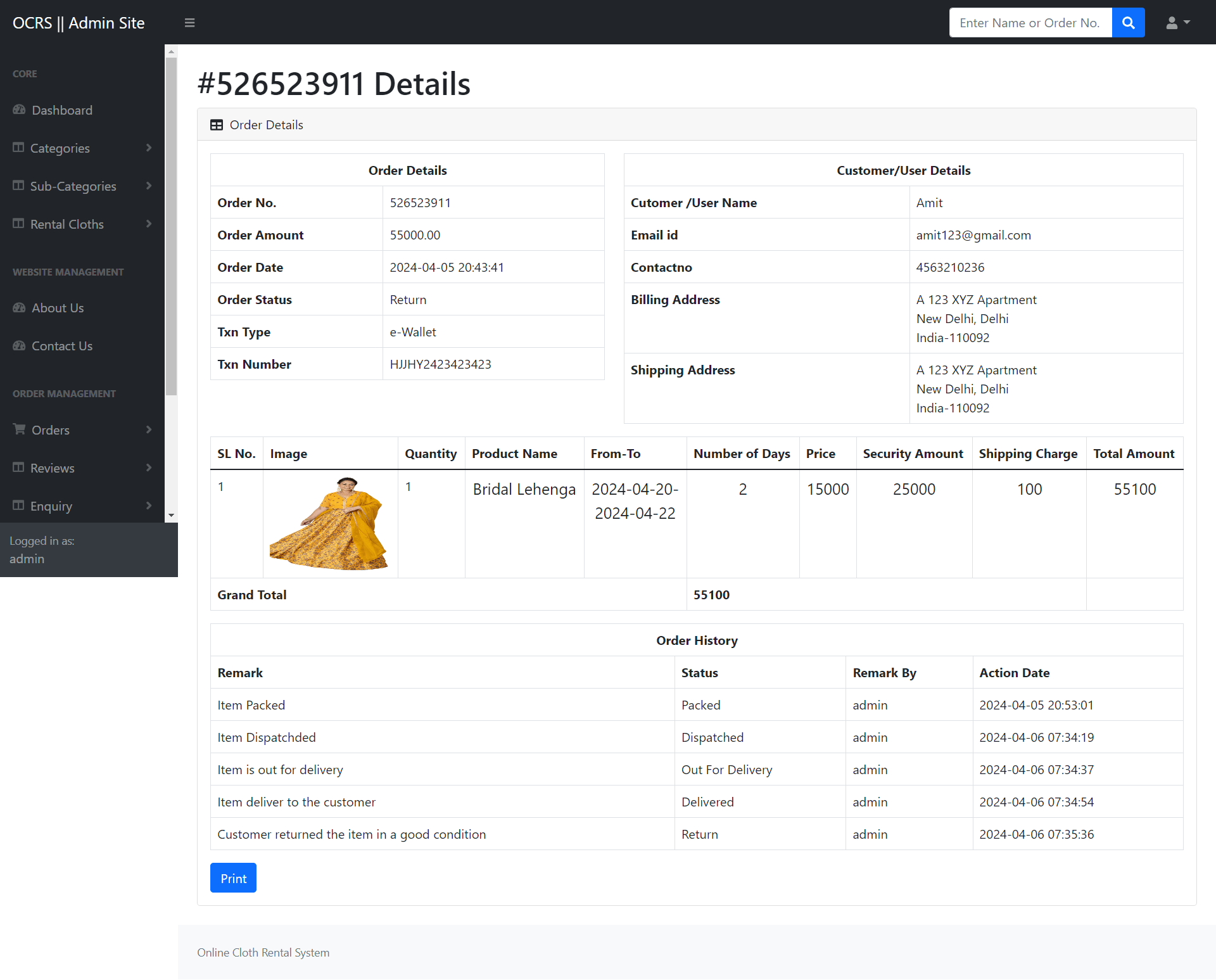
Task: Click the Bridal Lehenga product image
Action: click(331, 523)
